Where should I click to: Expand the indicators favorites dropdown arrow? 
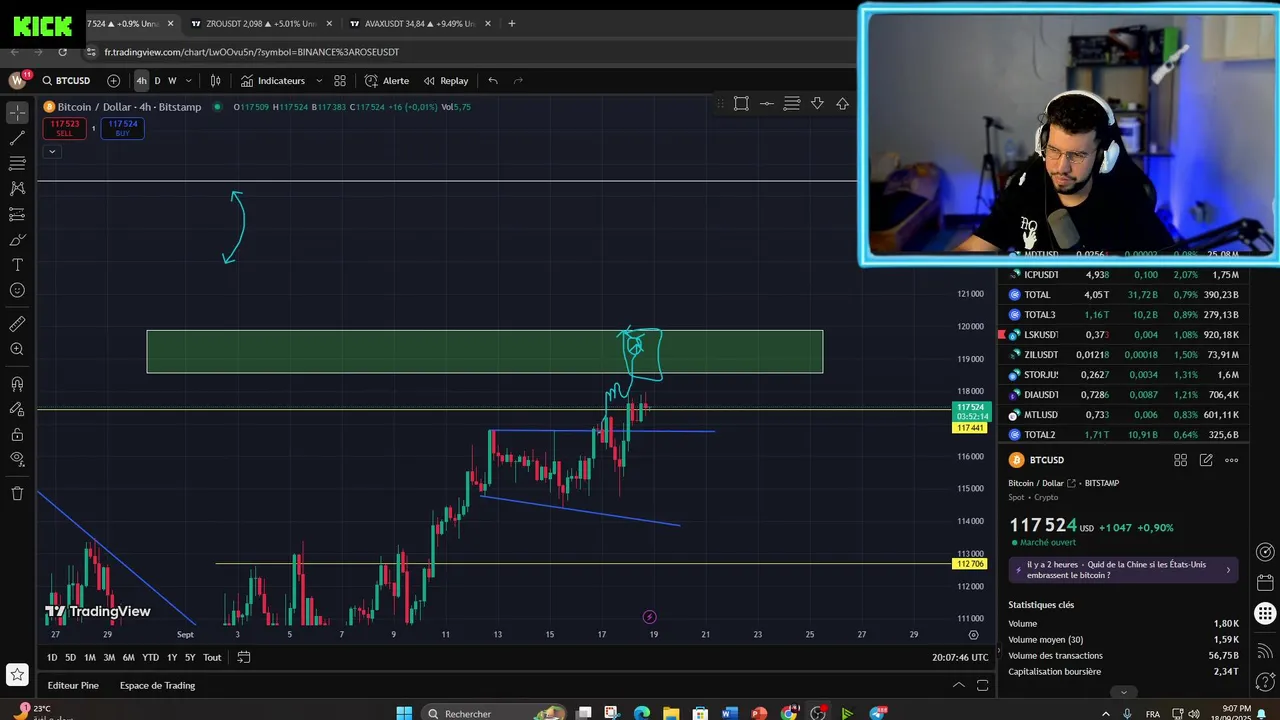319,81
